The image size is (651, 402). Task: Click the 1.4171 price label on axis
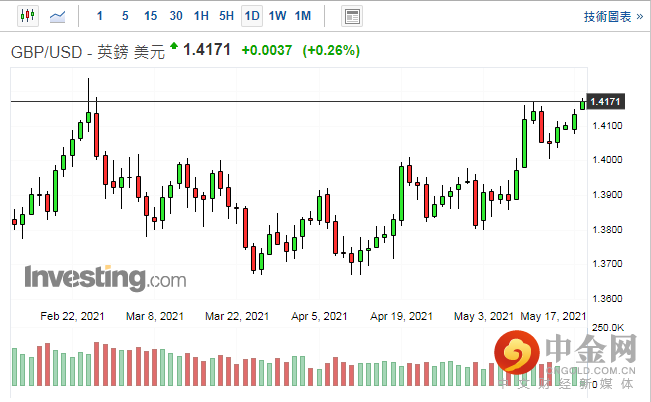(605, 102)
